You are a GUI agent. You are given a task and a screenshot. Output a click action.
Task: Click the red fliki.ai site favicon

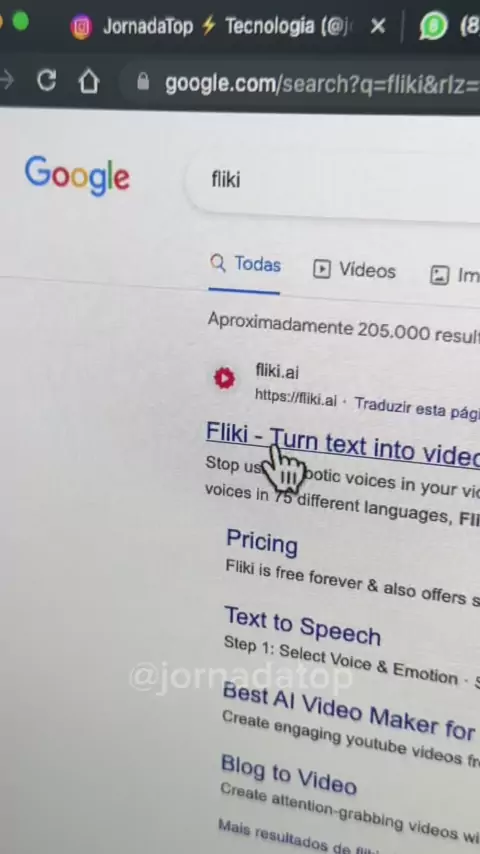[224, 379]
